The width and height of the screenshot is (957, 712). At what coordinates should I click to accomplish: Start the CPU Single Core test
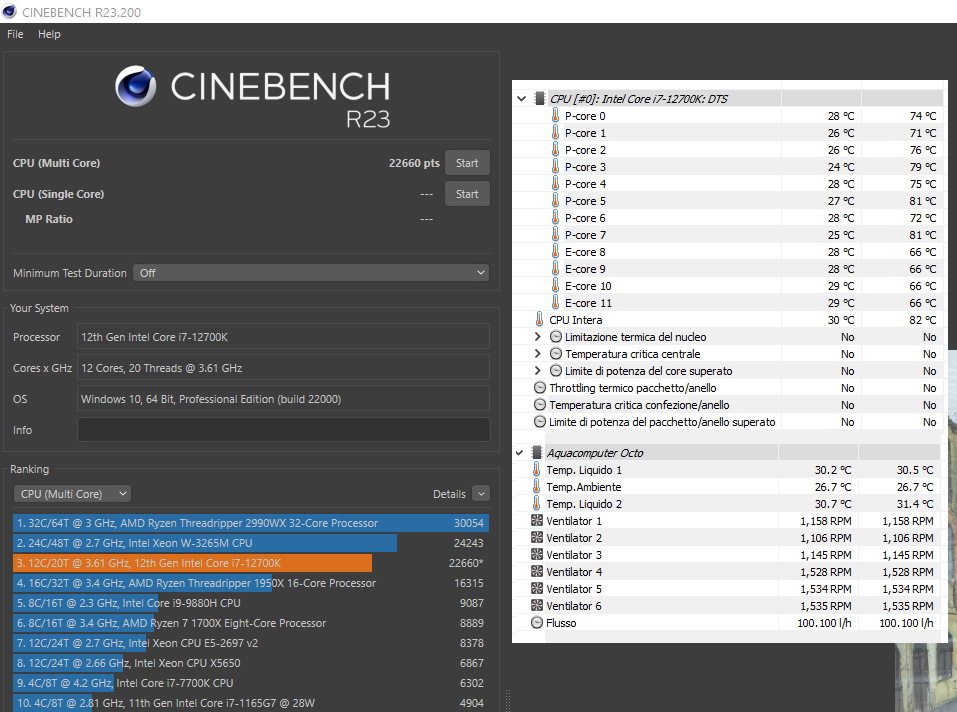pyautogui.click(x=467, y=194)
